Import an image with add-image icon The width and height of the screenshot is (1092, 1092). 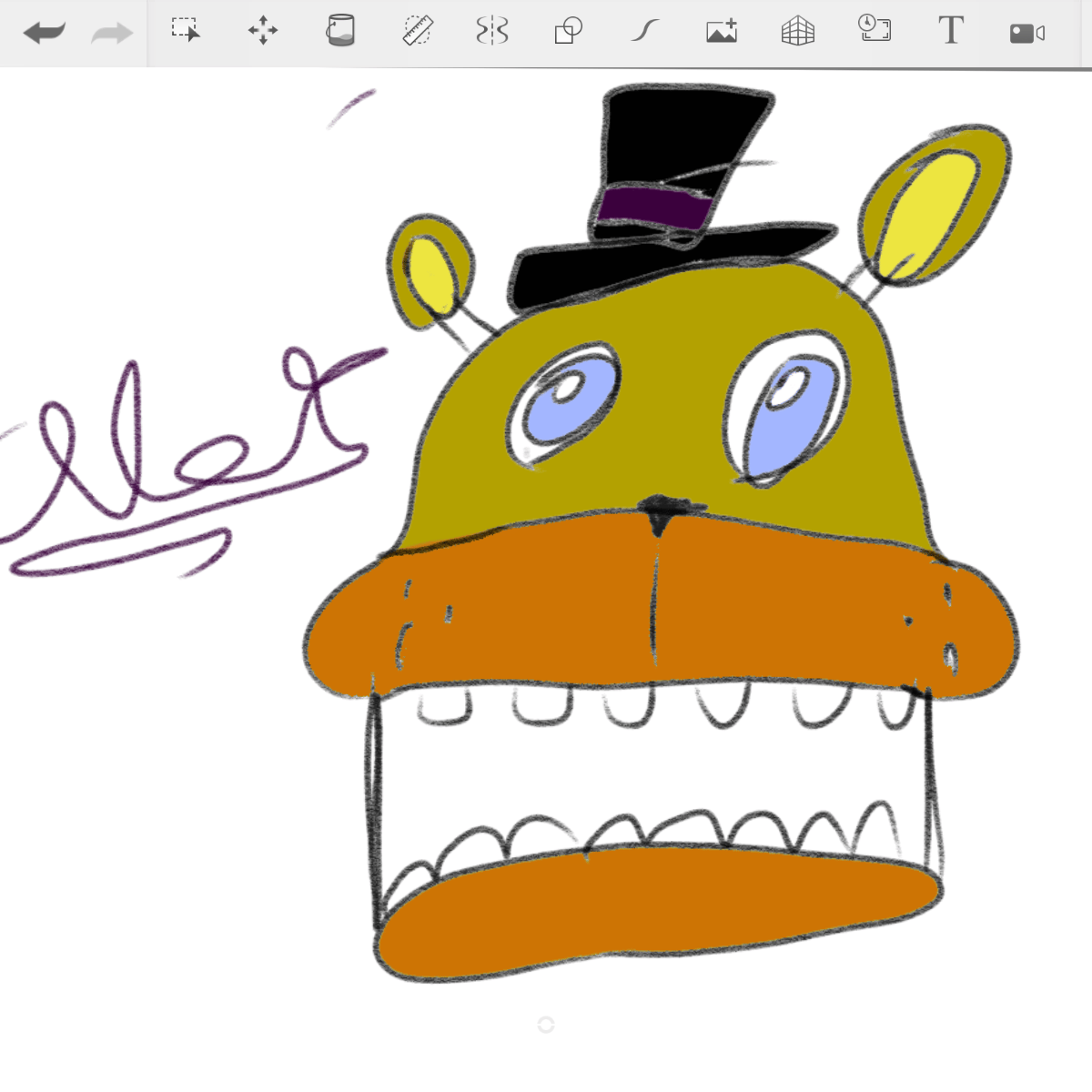pos(722,31)
